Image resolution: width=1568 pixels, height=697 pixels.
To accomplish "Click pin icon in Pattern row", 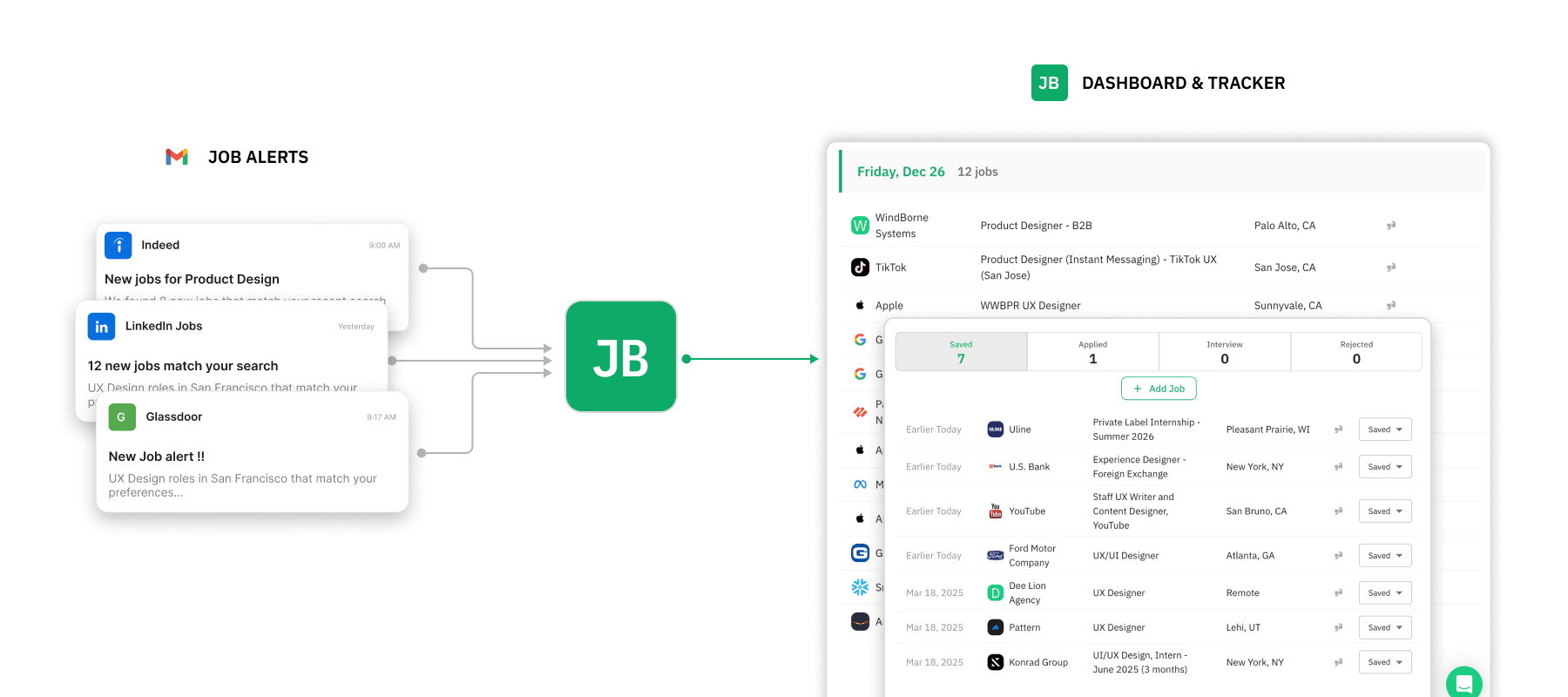I will (1338, 627).
